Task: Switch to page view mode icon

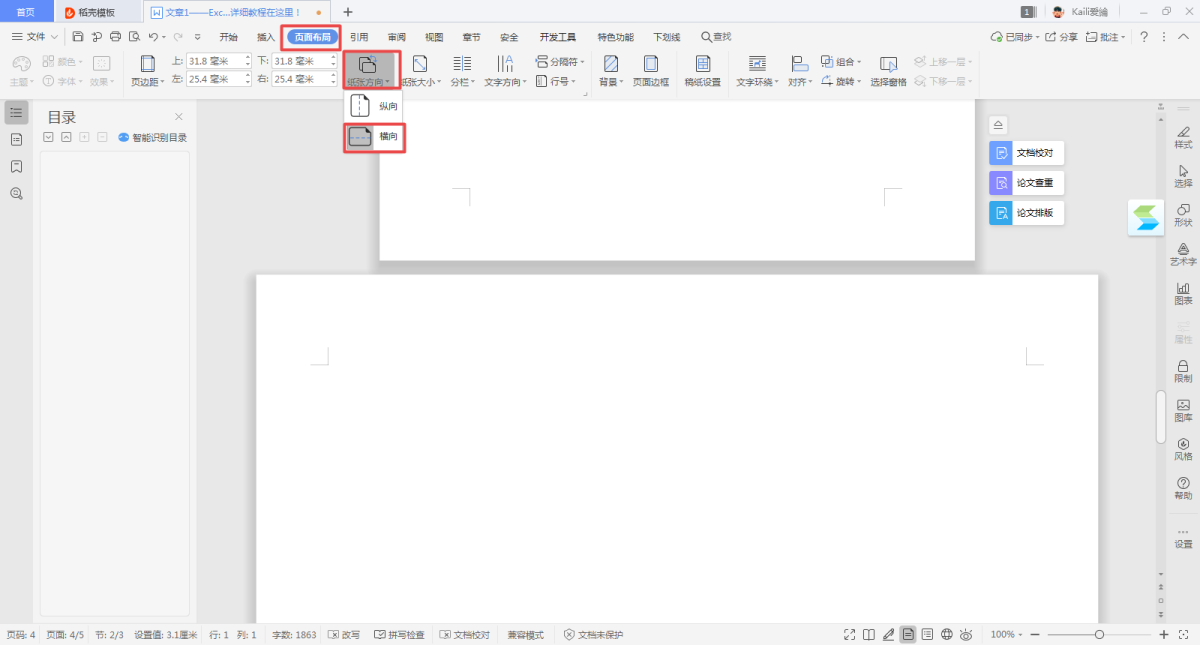Action: [x=908, y=635]
